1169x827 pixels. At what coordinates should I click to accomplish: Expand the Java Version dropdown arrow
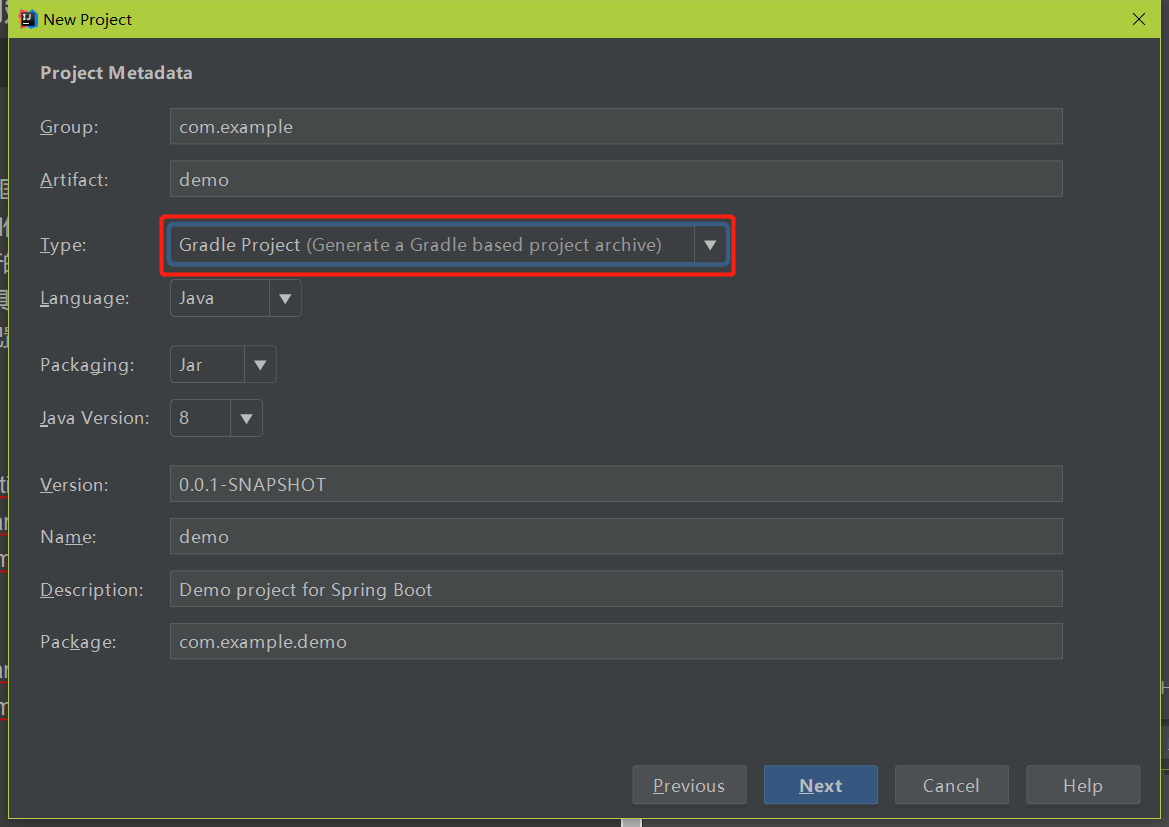246,418
